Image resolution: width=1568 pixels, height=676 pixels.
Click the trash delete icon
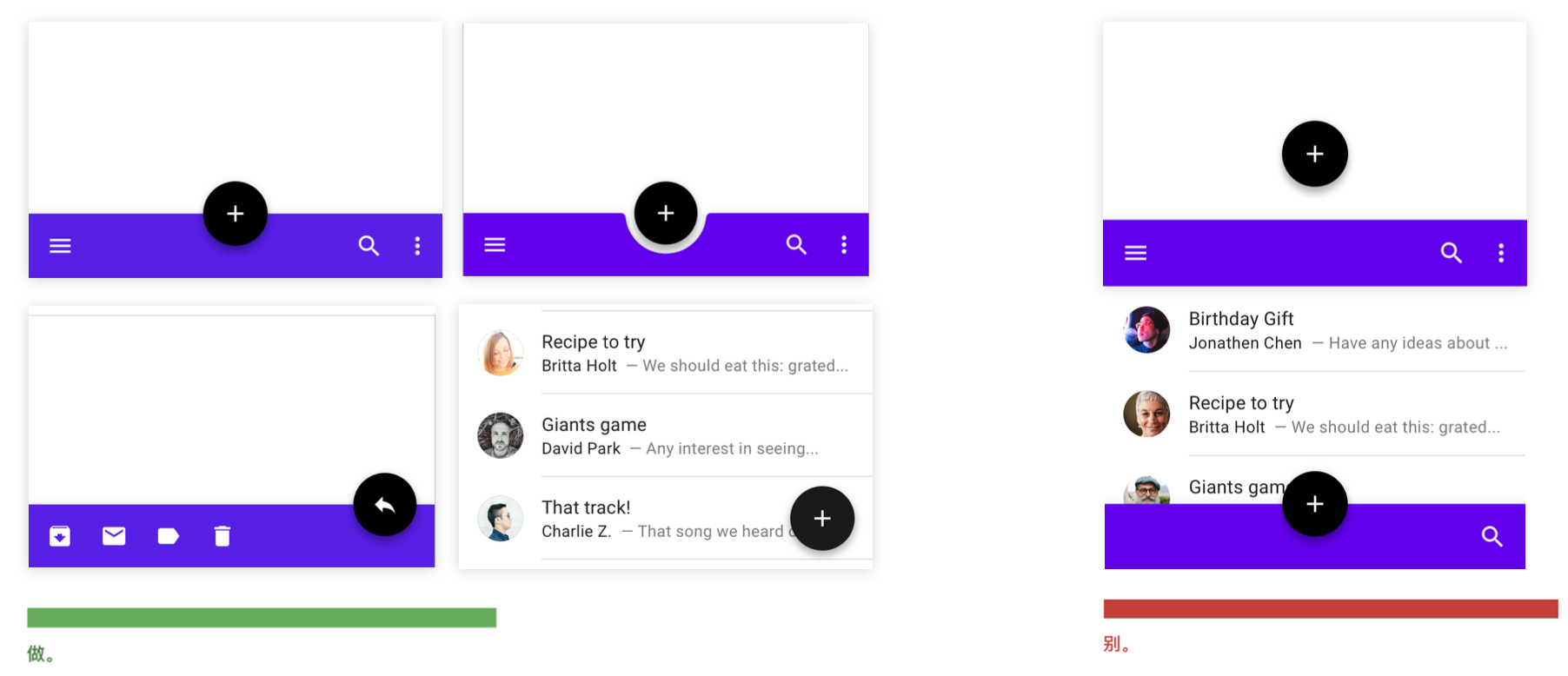tap(223, 536)
